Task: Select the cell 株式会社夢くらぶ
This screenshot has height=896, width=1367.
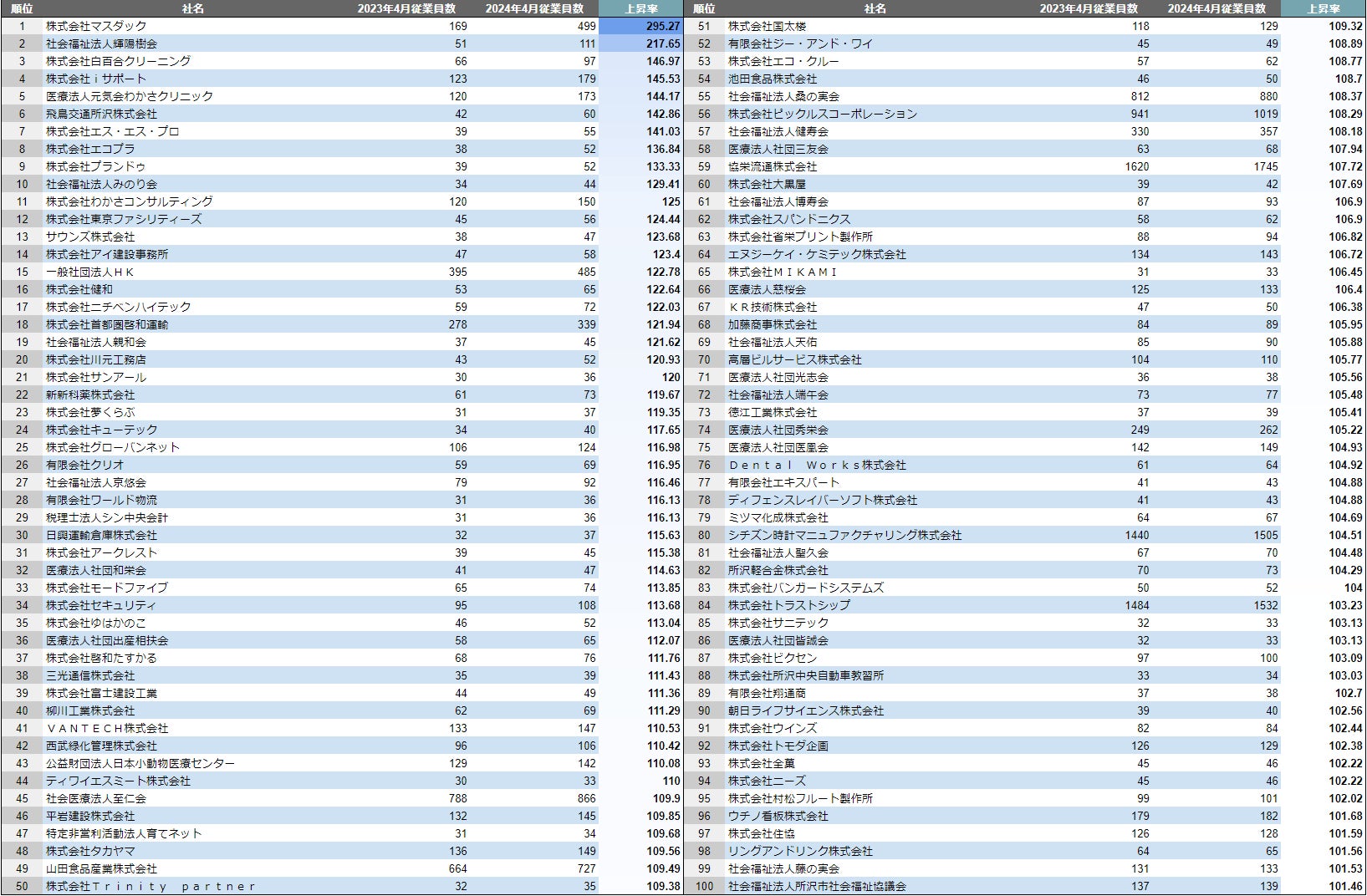Action: coord(90,412)
